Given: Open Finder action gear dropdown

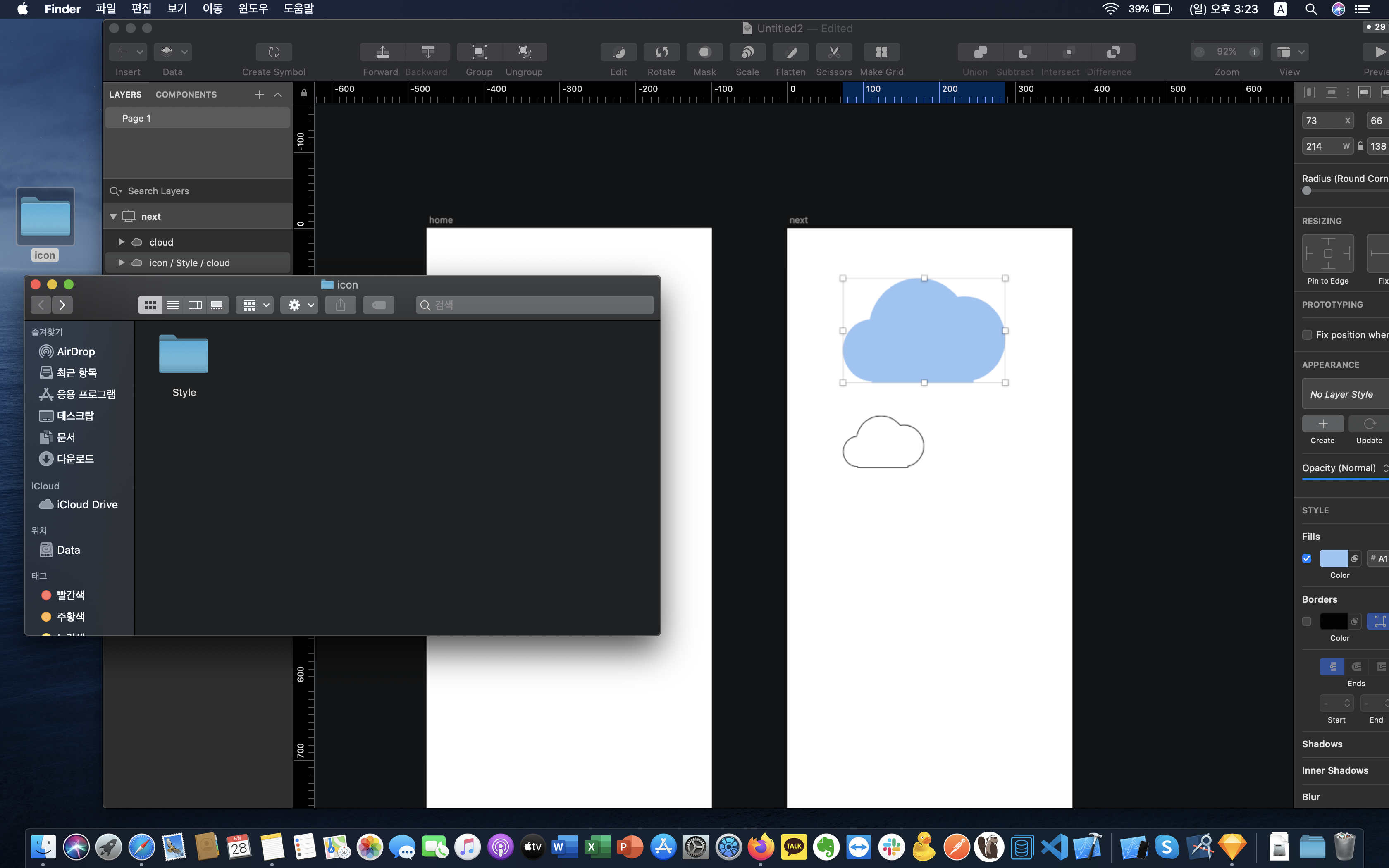Looking at the screenshot, I should coord(299,305).
